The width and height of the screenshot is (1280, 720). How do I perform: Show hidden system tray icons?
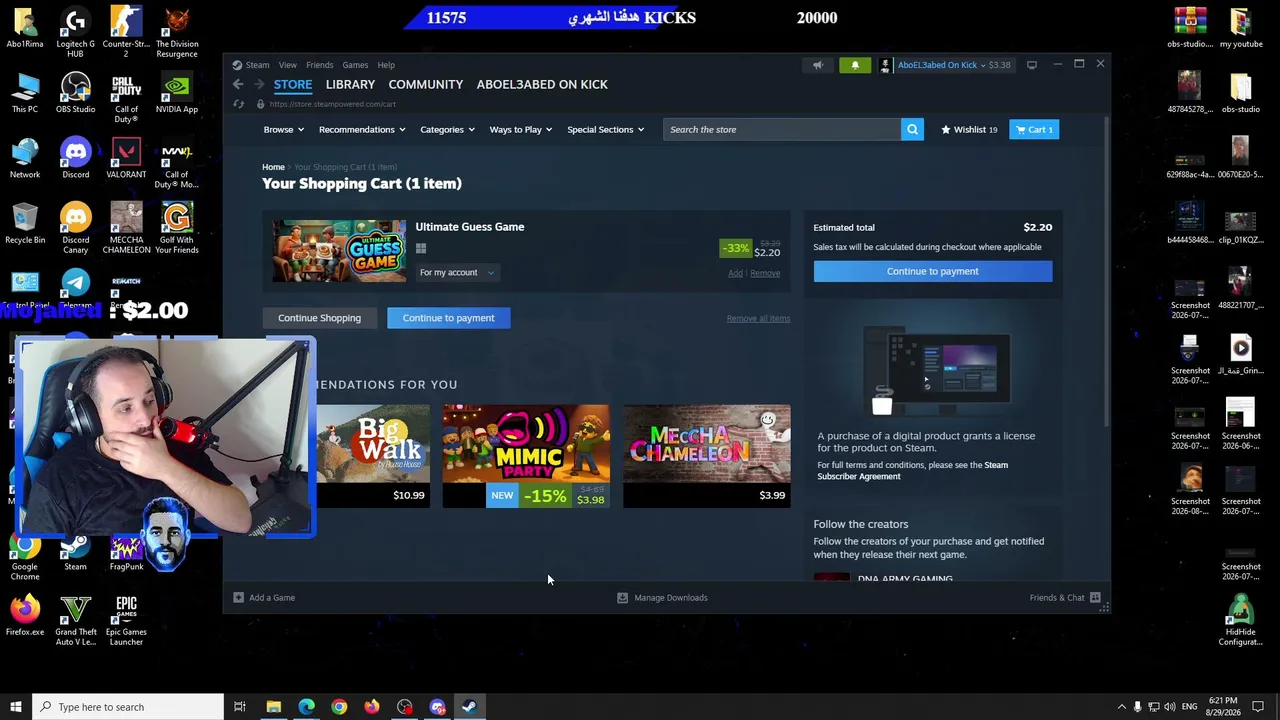click(1121, 707)
